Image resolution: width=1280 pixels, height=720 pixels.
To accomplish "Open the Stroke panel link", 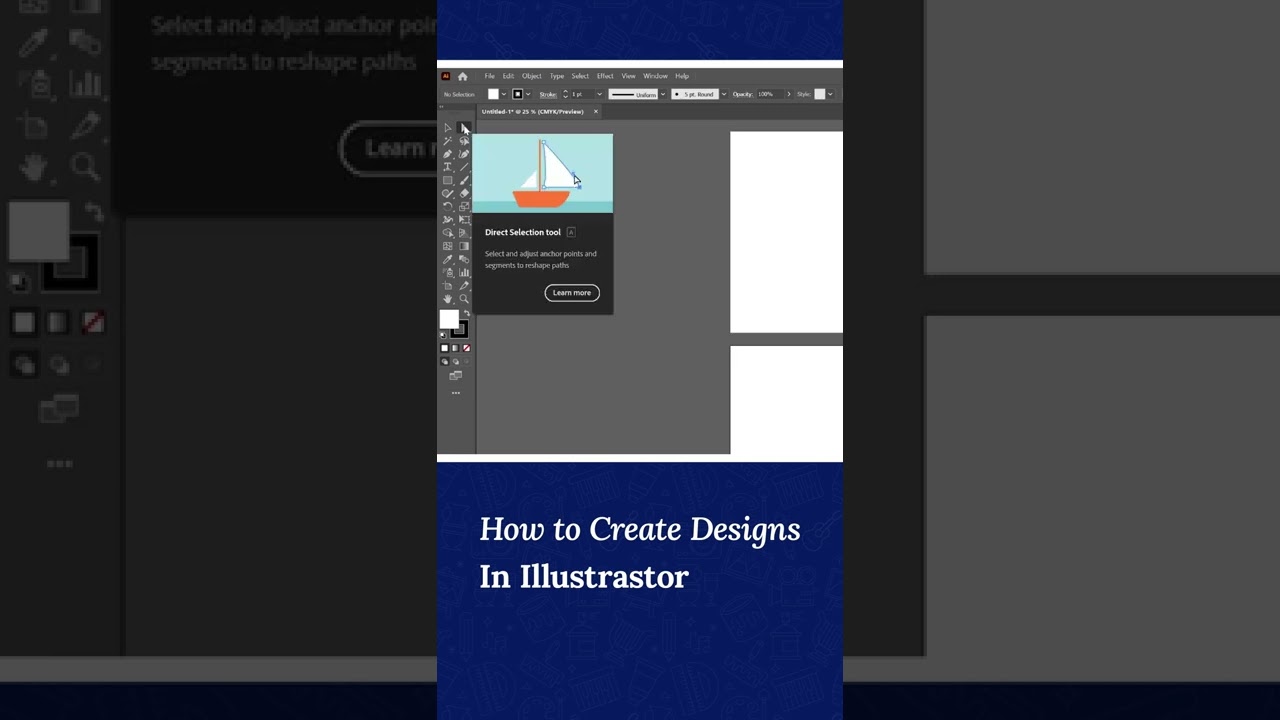I will pyautogui.click(x=548, y=94).
